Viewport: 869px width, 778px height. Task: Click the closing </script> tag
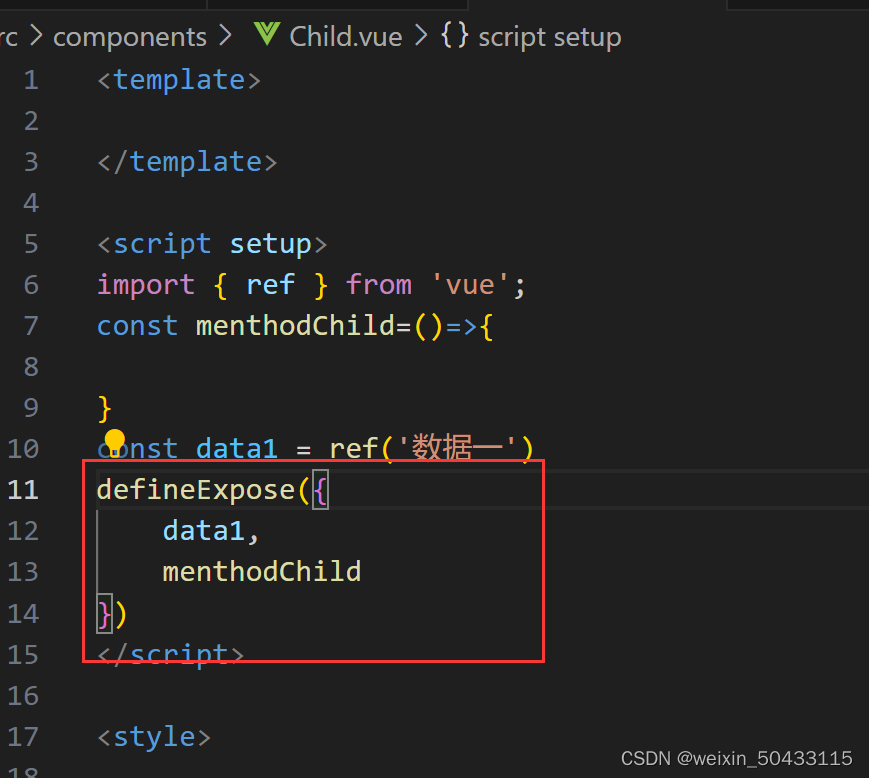pyautogui.click(x=171, y=655)
